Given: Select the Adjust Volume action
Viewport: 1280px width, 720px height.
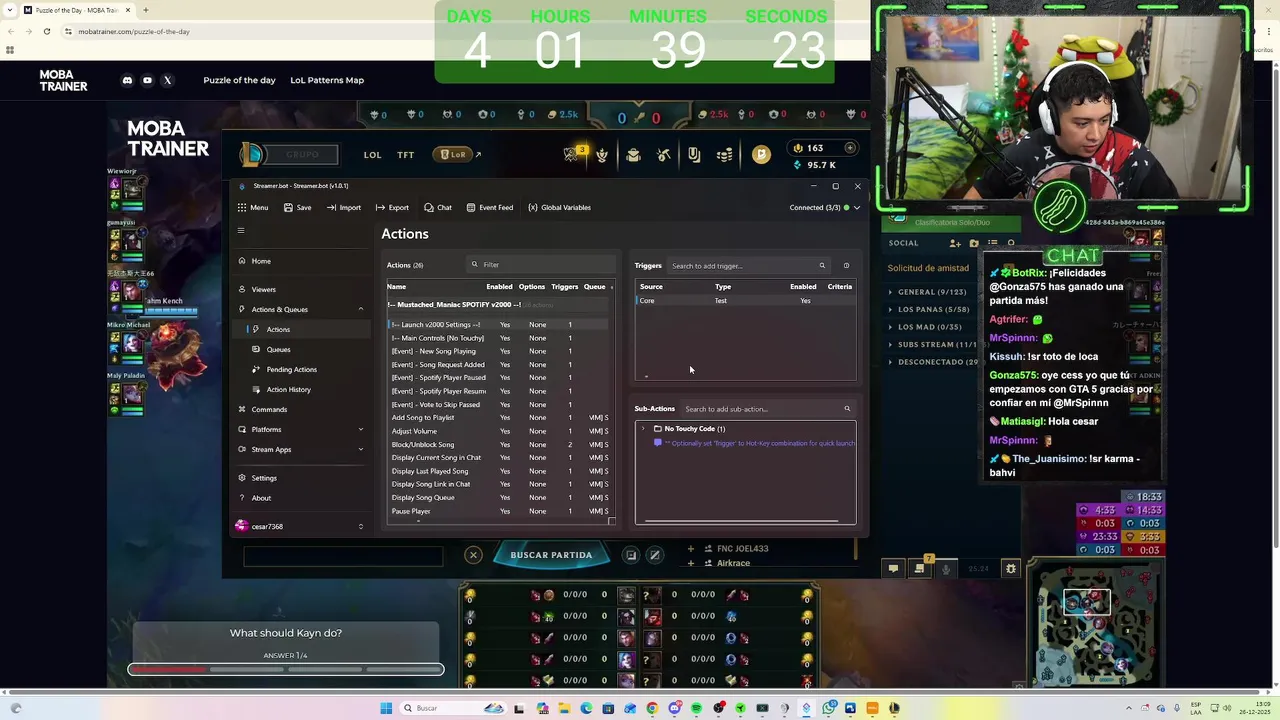Looking at the screenshot, I should (500, 431).
